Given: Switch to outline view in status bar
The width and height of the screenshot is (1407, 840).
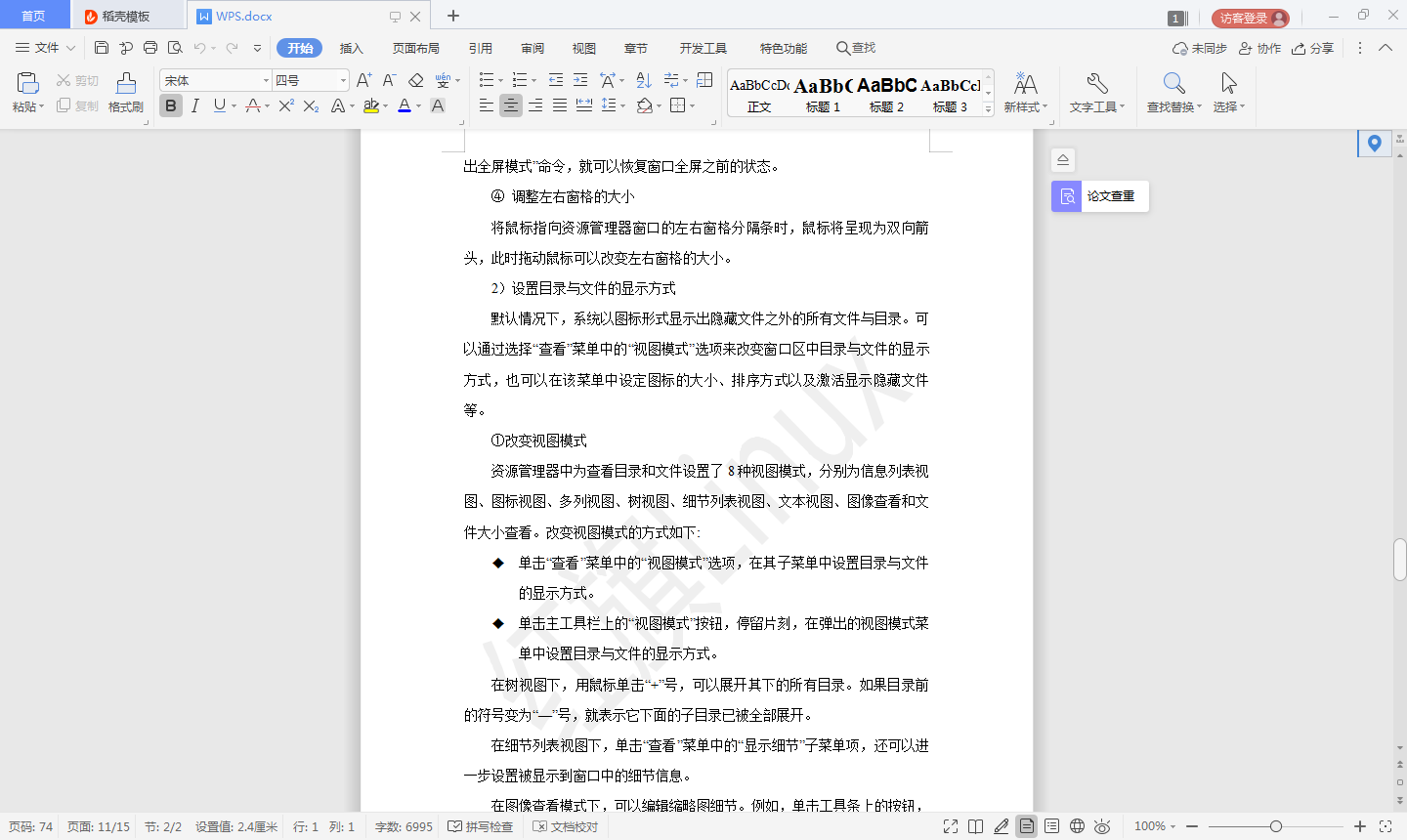Looking at the screenshot, I should click(x=1051, y=826).
